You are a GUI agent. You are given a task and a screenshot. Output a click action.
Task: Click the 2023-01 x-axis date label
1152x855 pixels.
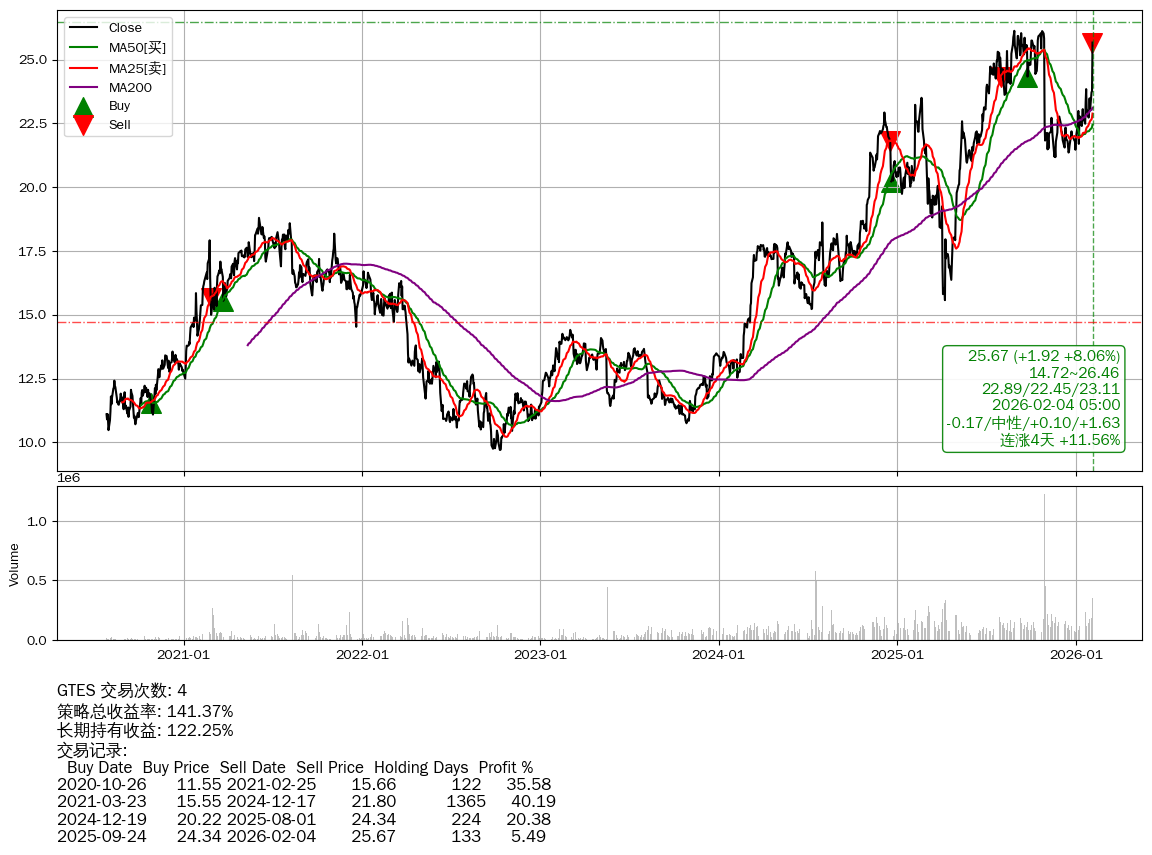coord(540,655)
